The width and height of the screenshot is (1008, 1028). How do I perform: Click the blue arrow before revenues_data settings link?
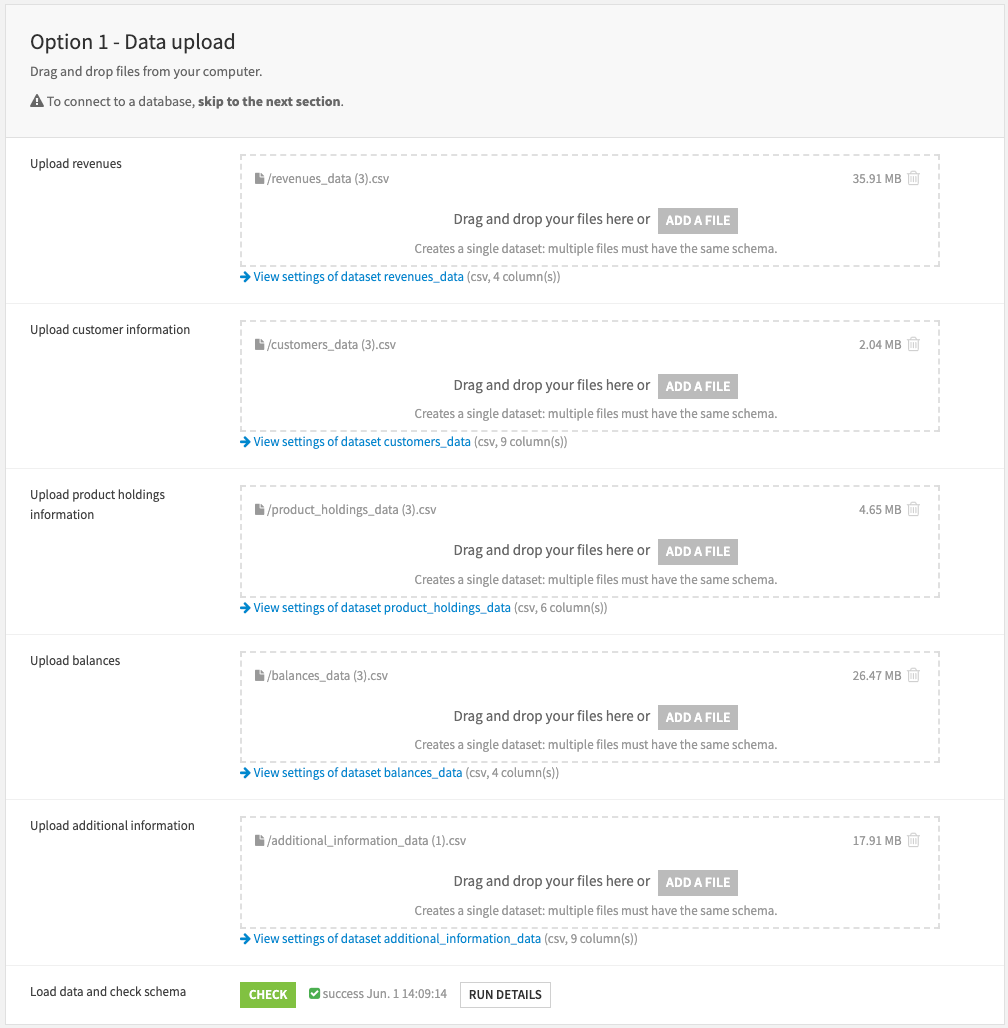coord(245,276)
